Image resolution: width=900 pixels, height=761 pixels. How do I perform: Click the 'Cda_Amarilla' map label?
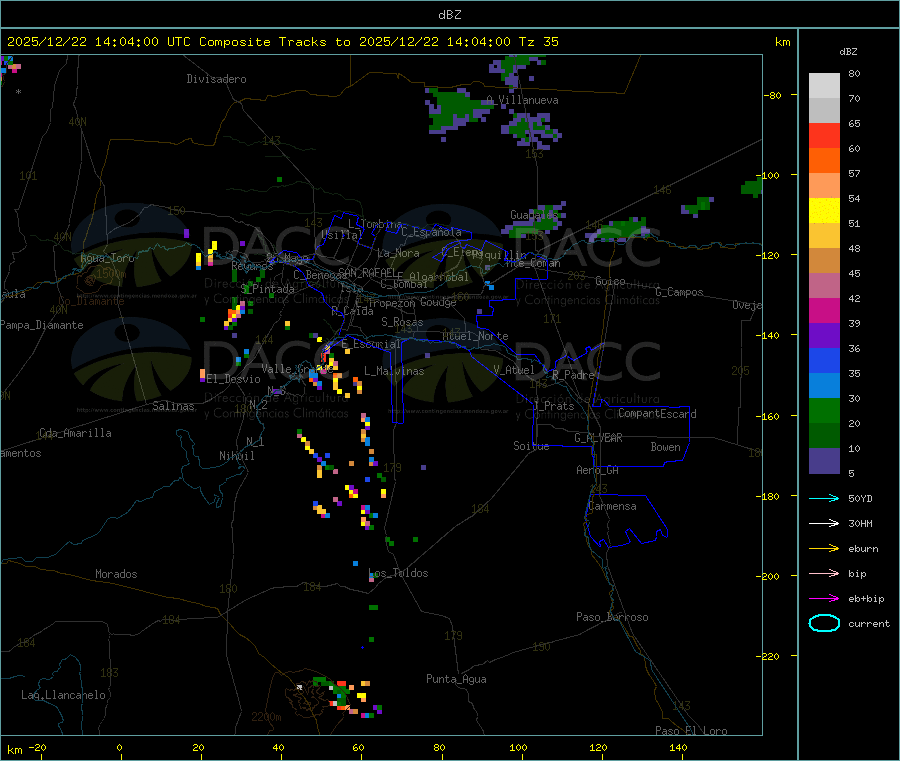(75, 433)
